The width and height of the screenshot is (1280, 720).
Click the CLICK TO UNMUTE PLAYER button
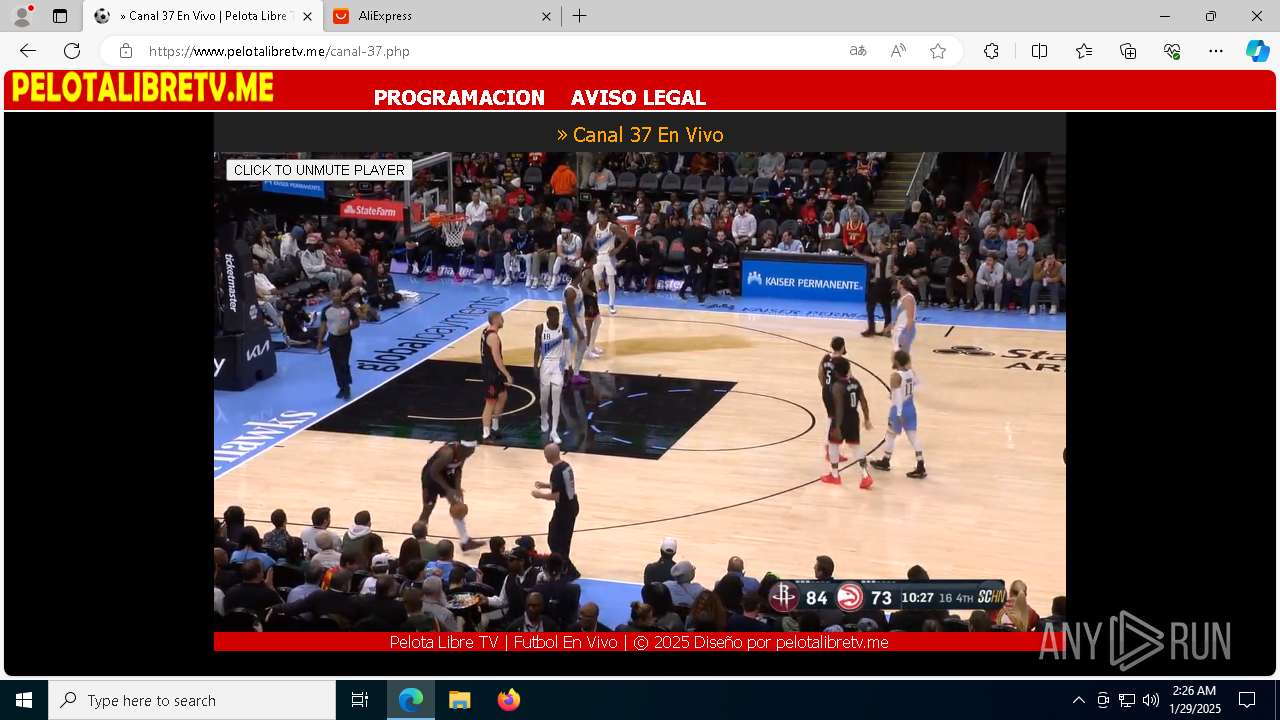[319, 170]
